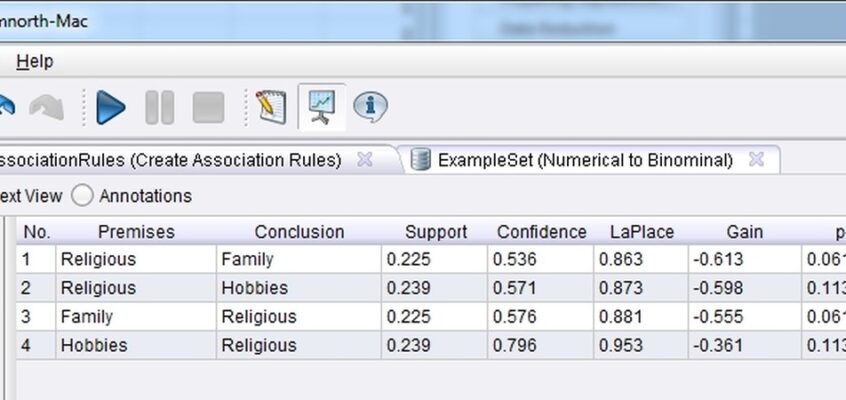Switch to Results perspective chart icon
846x400 pixels.
pos(322,107)
